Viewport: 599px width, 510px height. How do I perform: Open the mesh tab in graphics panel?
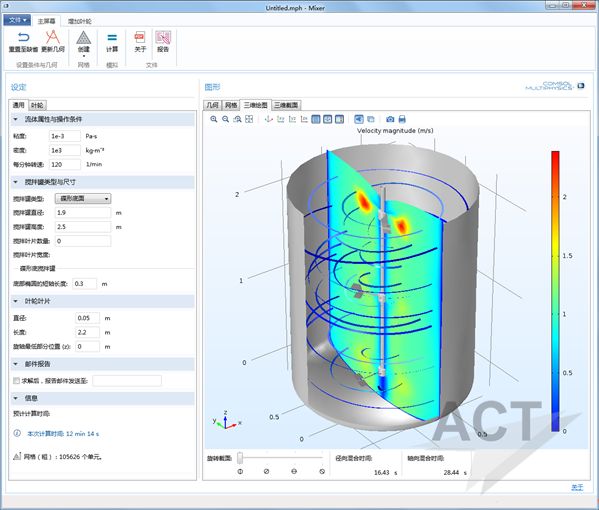pyautogui.click(x=231, y=105)
